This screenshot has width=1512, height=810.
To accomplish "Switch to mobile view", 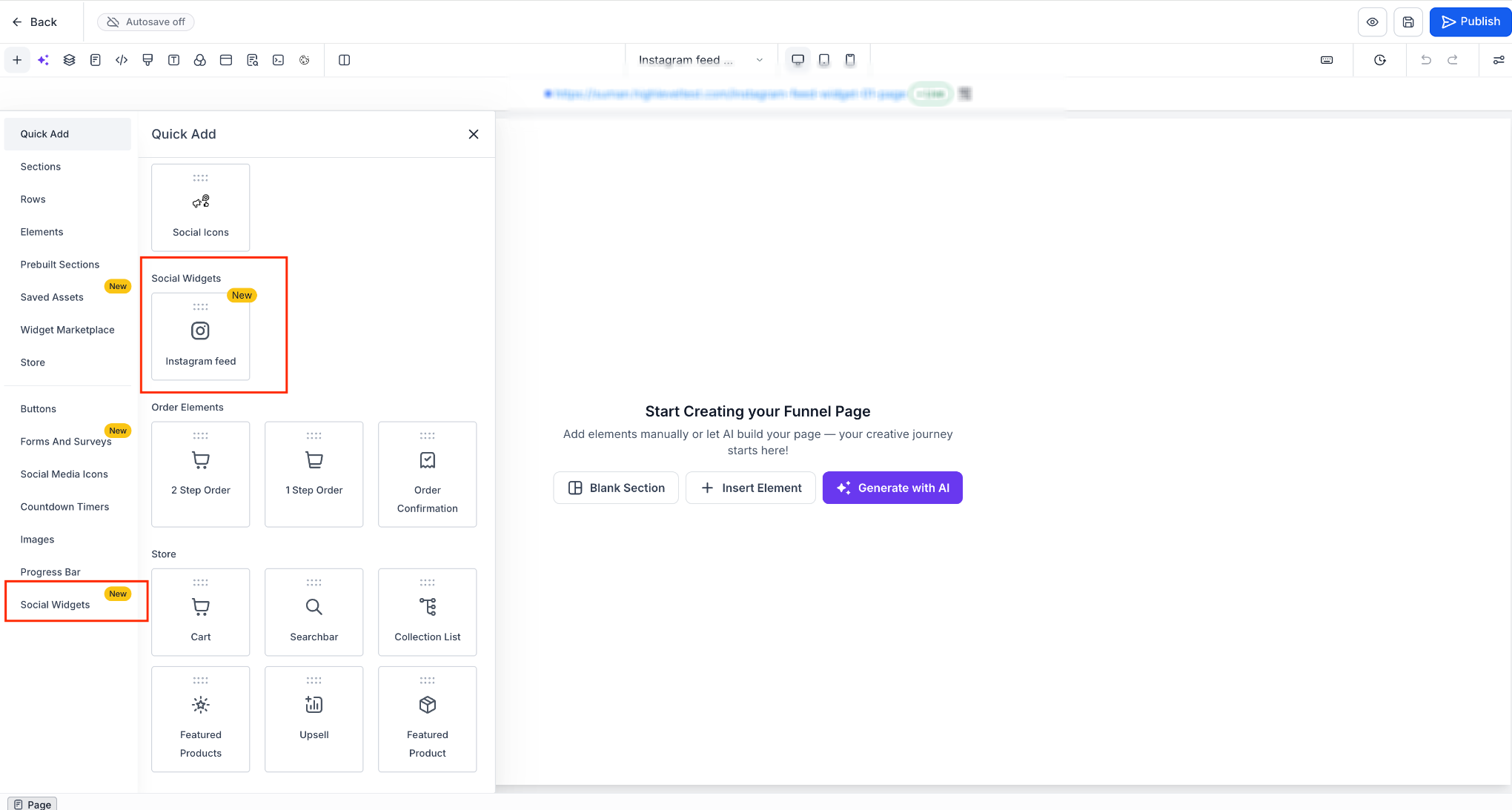I will pyautogui.click(x=850, y=60).
